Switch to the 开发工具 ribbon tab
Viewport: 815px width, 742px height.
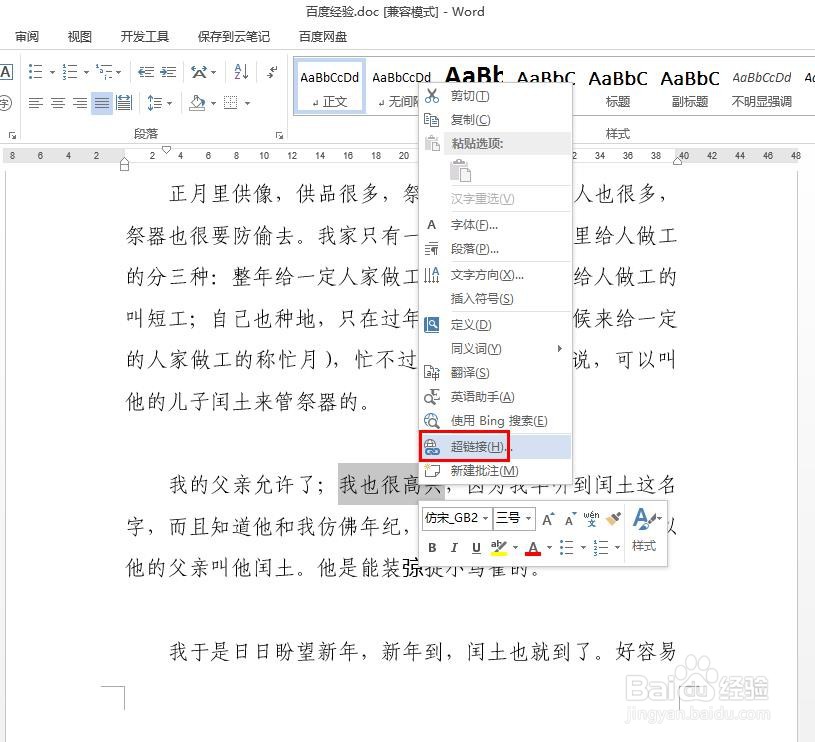pyautogui.click(x=144, y=36)
